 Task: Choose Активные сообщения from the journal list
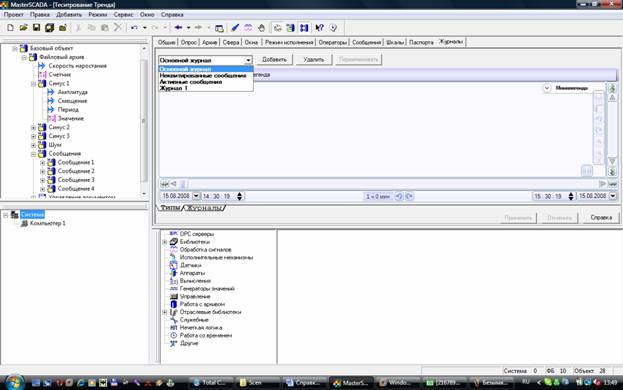(x=191, y=82)
